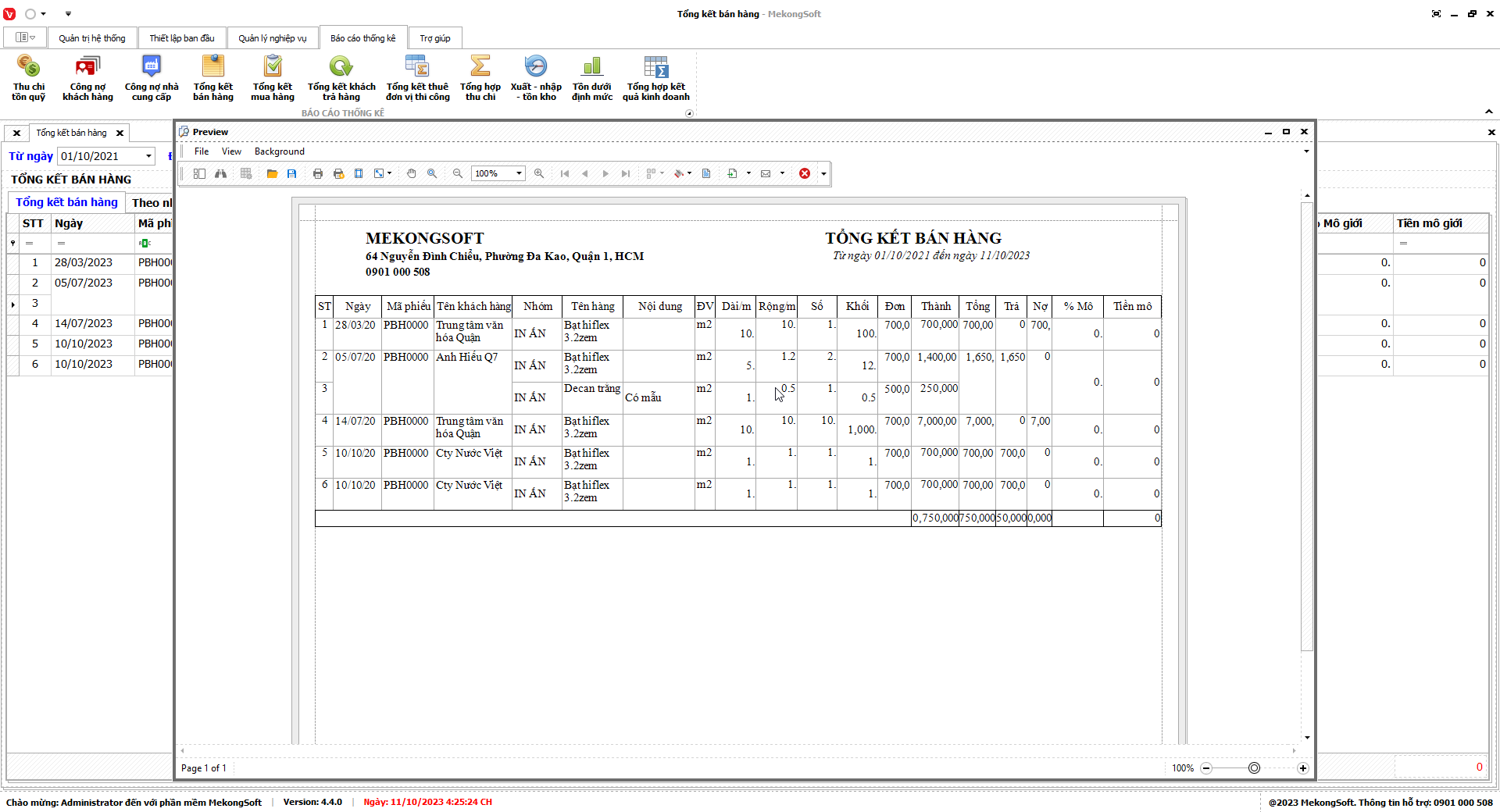Click the red Close Preview icon

[x=805, y=173]
